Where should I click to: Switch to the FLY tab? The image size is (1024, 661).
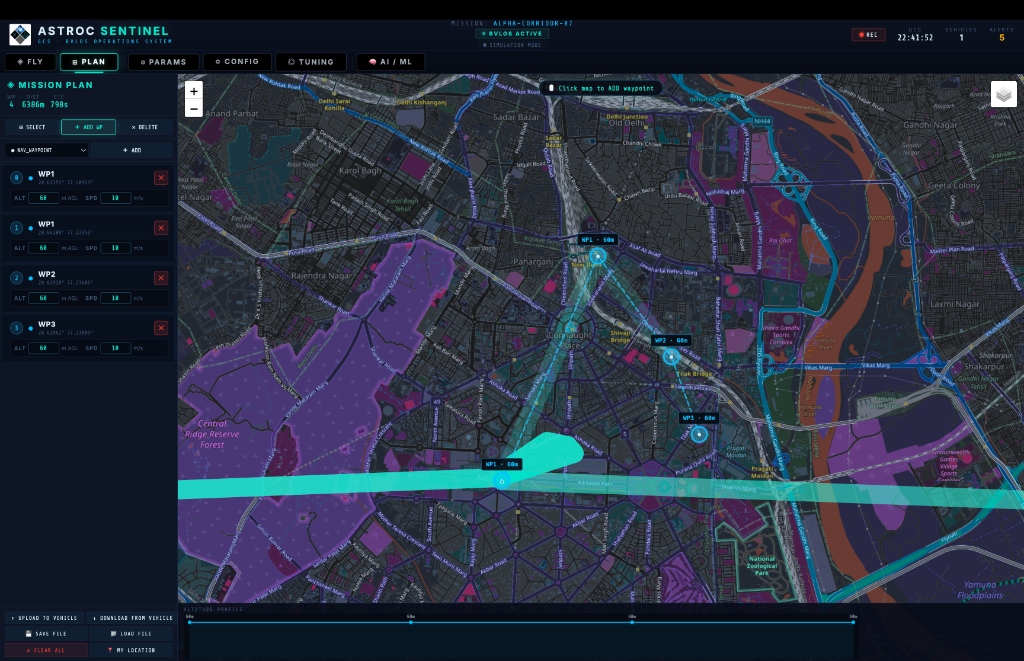[x=30, y=61]
